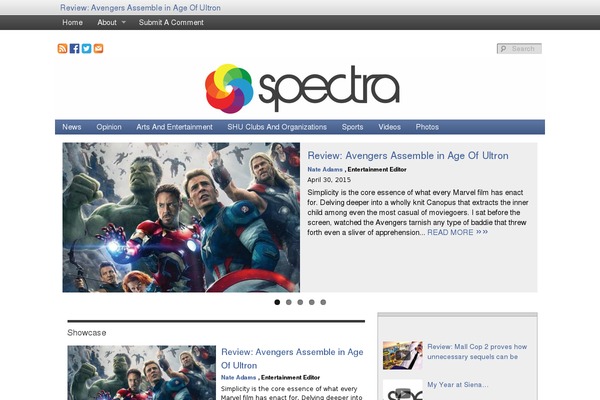The width and height of the screenshot is (600, 400).
Task: Open the Photos section
Action: 427,127
